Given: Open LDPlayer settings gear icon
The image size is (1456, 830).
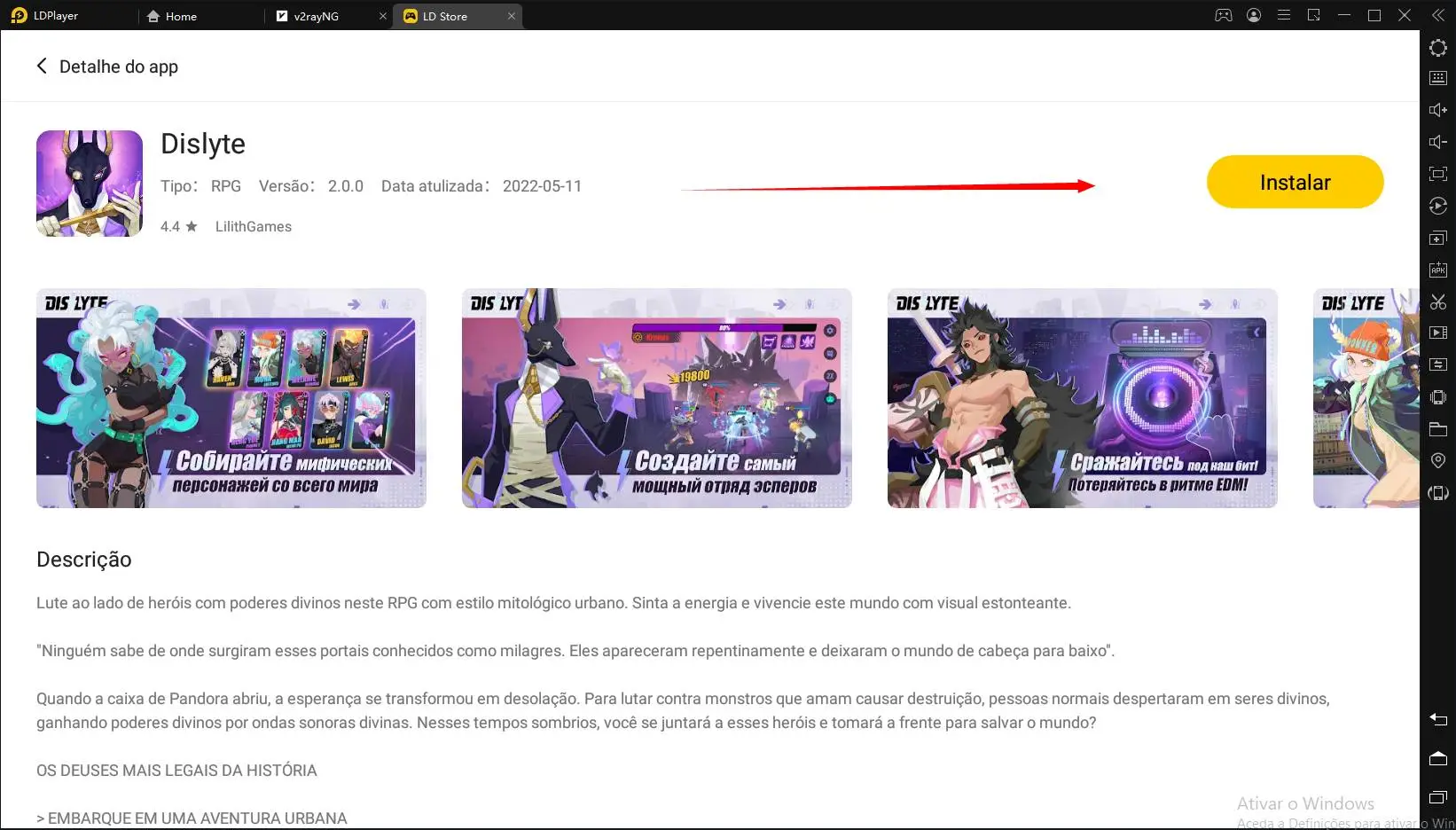Looking at the screenshot, I should pyautogui.click(x=1438, y=48).
